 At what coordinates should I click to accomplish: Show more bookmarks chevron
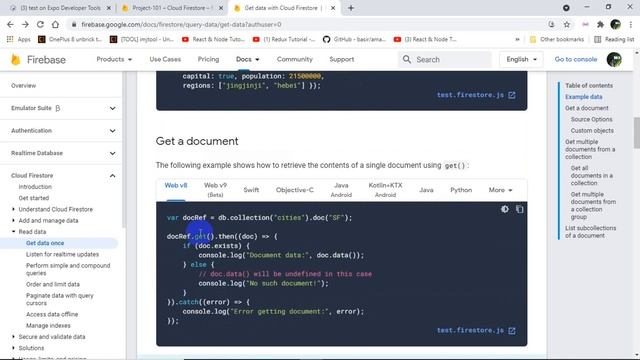pos(517,39)
